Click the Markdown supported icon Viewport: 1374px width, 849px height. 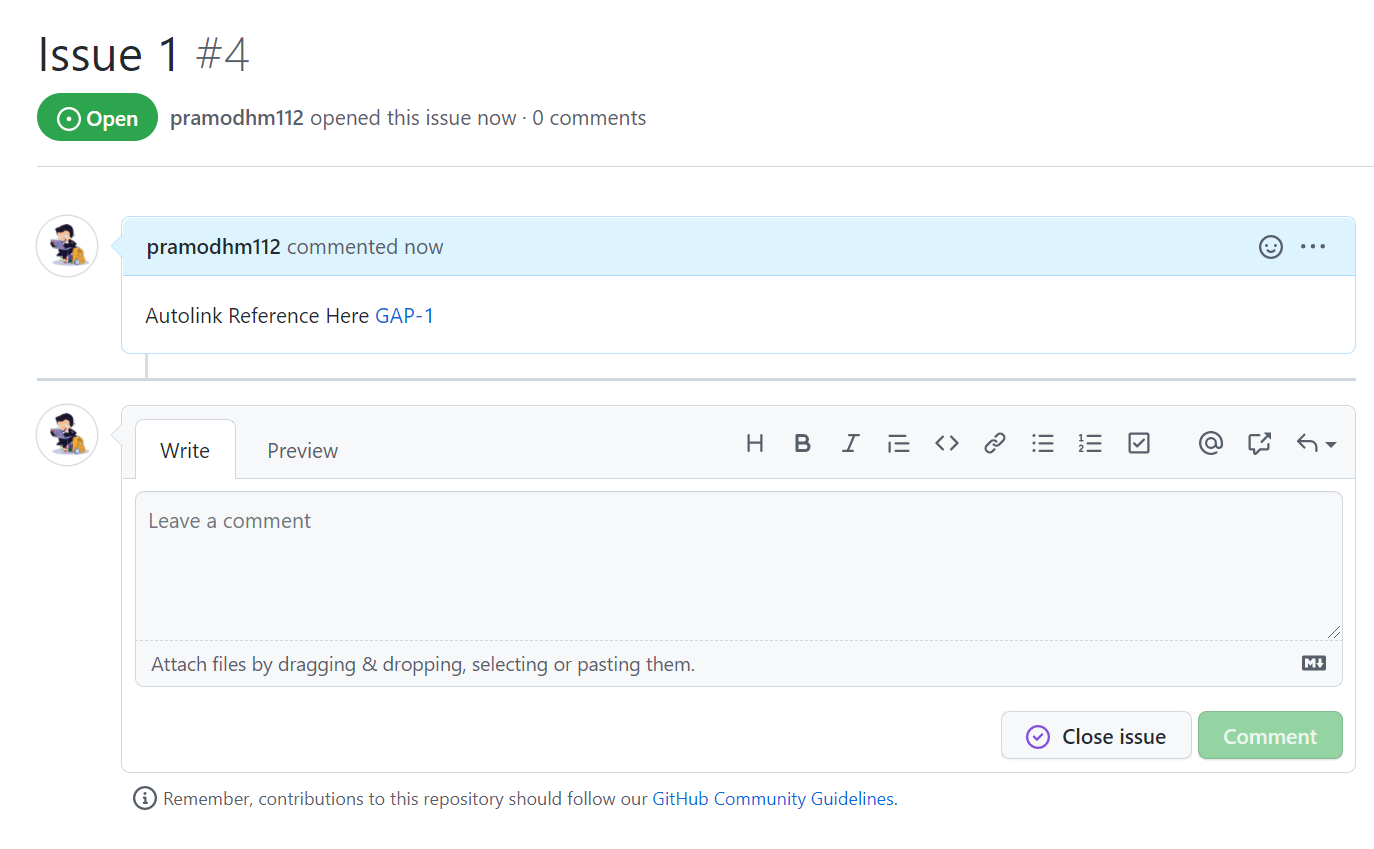click(1314, 663)
